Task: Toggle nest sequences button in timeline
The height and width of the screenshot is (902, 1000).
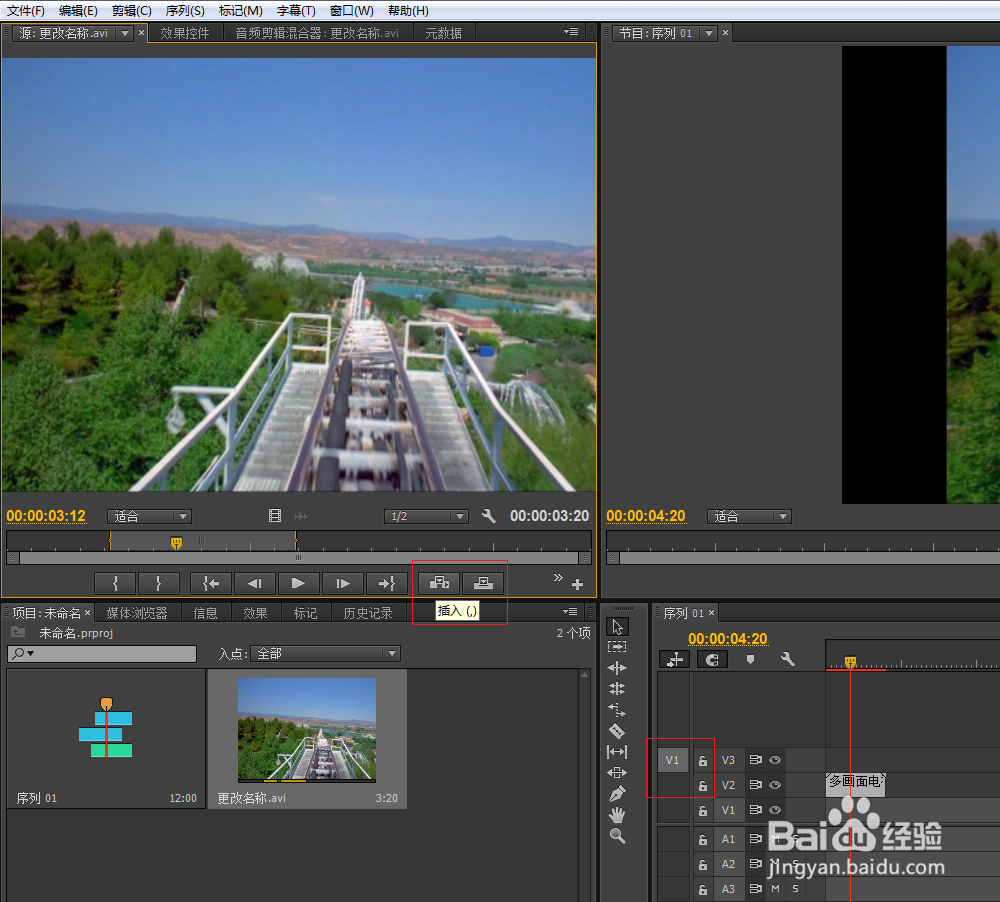Action: [x=674, y=660]
